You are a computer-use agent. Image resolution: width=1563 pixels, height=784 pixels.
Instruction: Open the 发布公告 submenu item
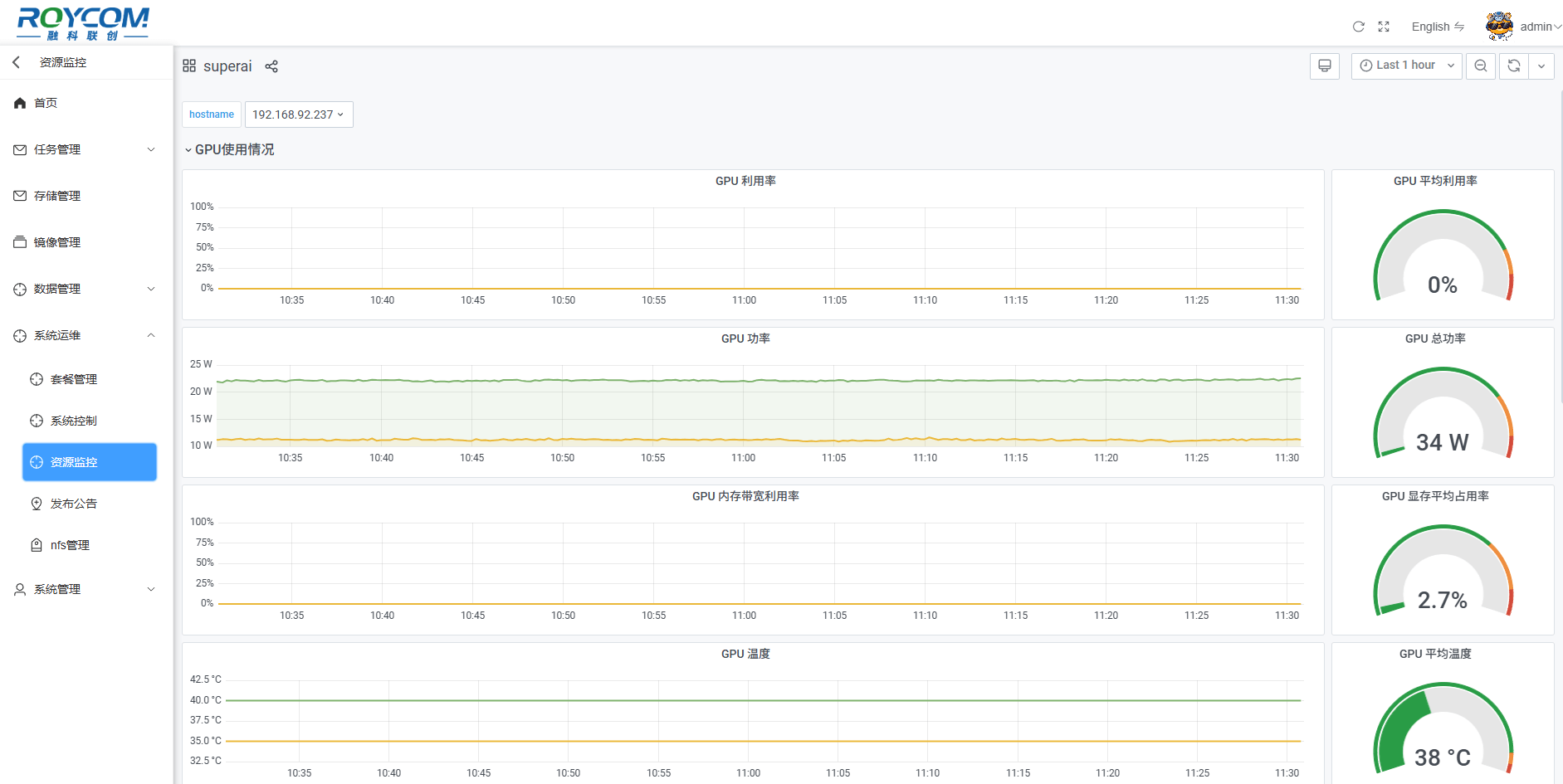point(89,504)
